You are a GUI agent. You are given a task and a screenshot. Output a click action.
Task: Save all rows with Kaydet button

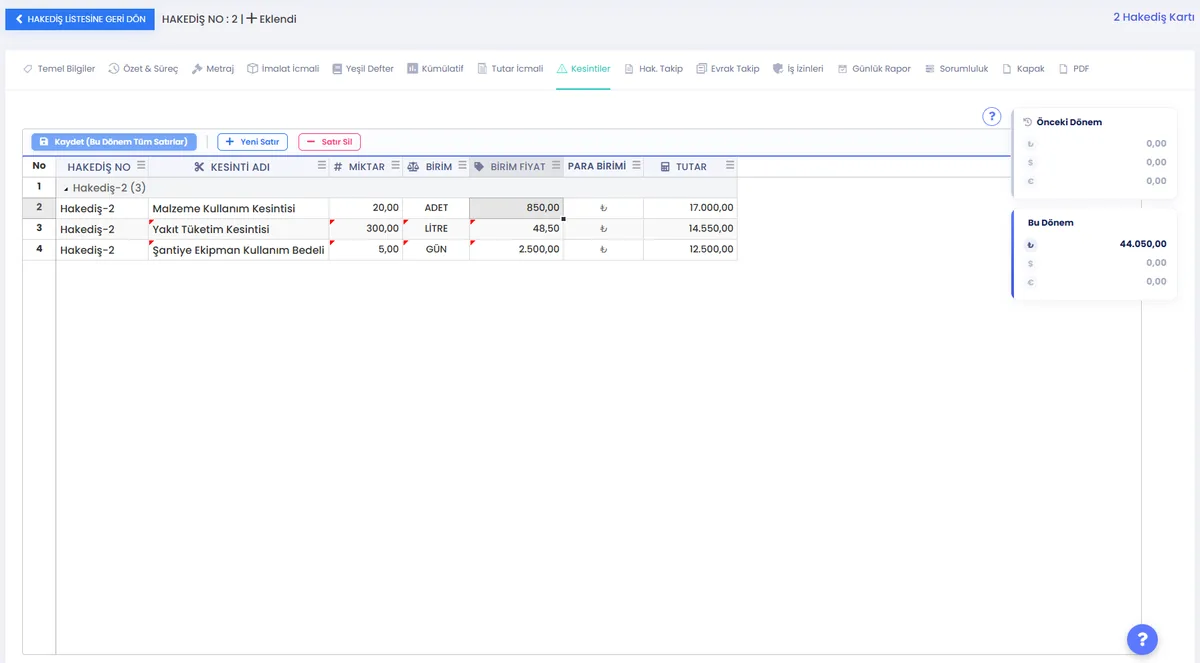pyautogui.click(x=114, y=142)
